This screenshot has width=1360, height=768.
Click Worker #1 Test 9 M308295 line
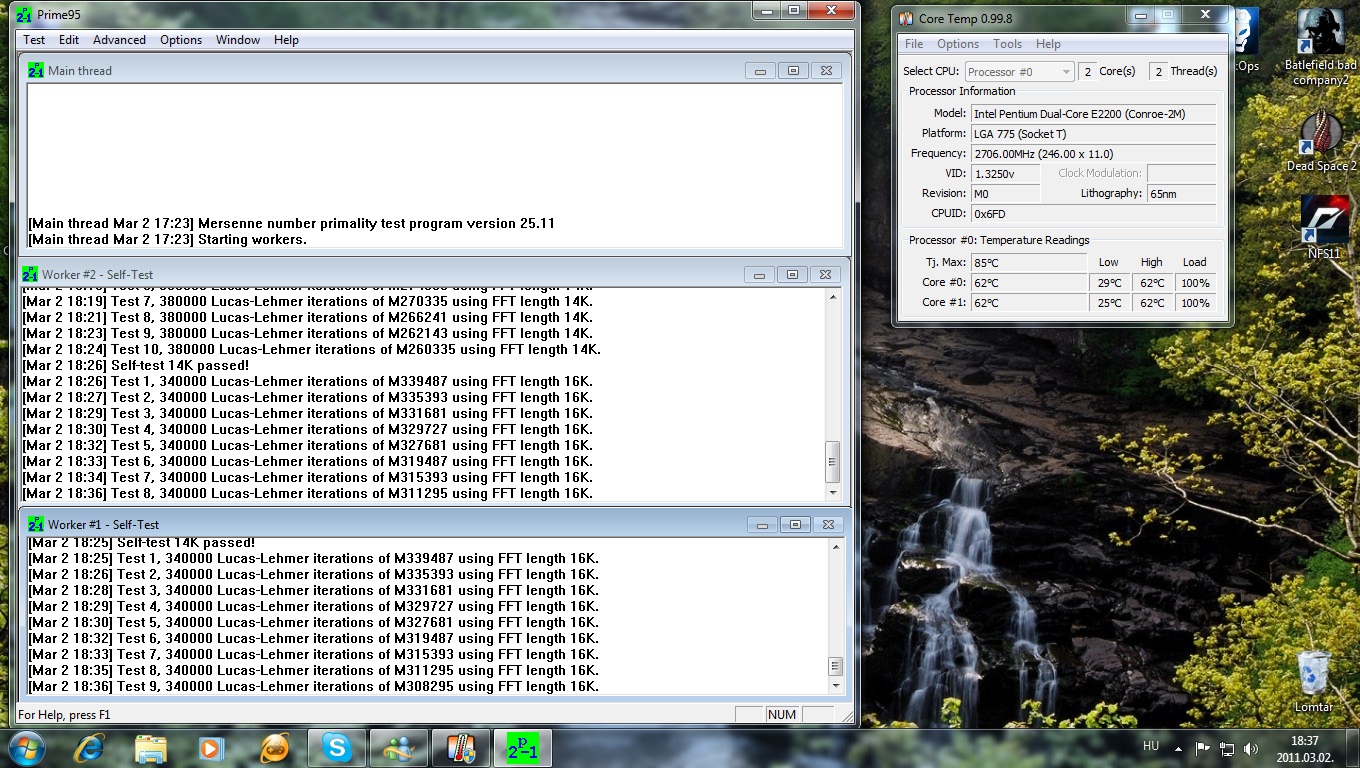click(x=313, y=686)
